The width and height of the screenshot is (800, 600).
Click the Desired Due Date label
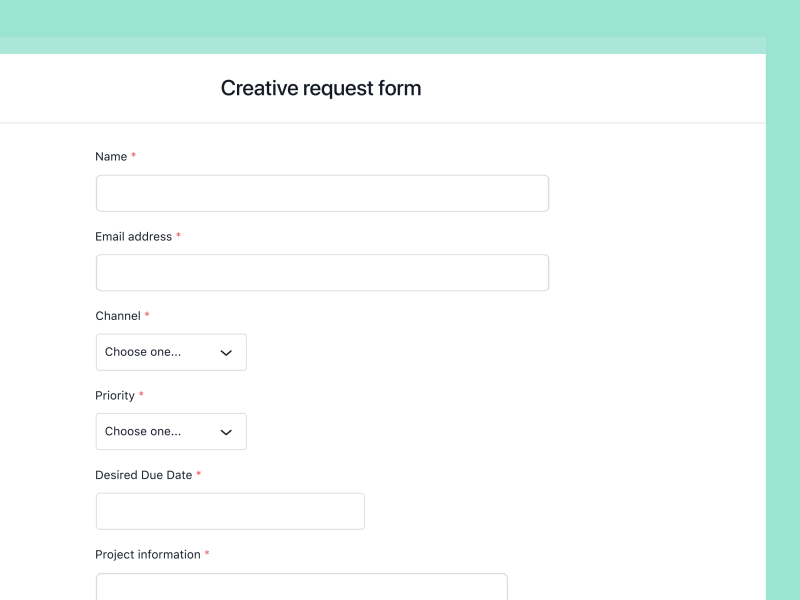(x=142, y=475)
